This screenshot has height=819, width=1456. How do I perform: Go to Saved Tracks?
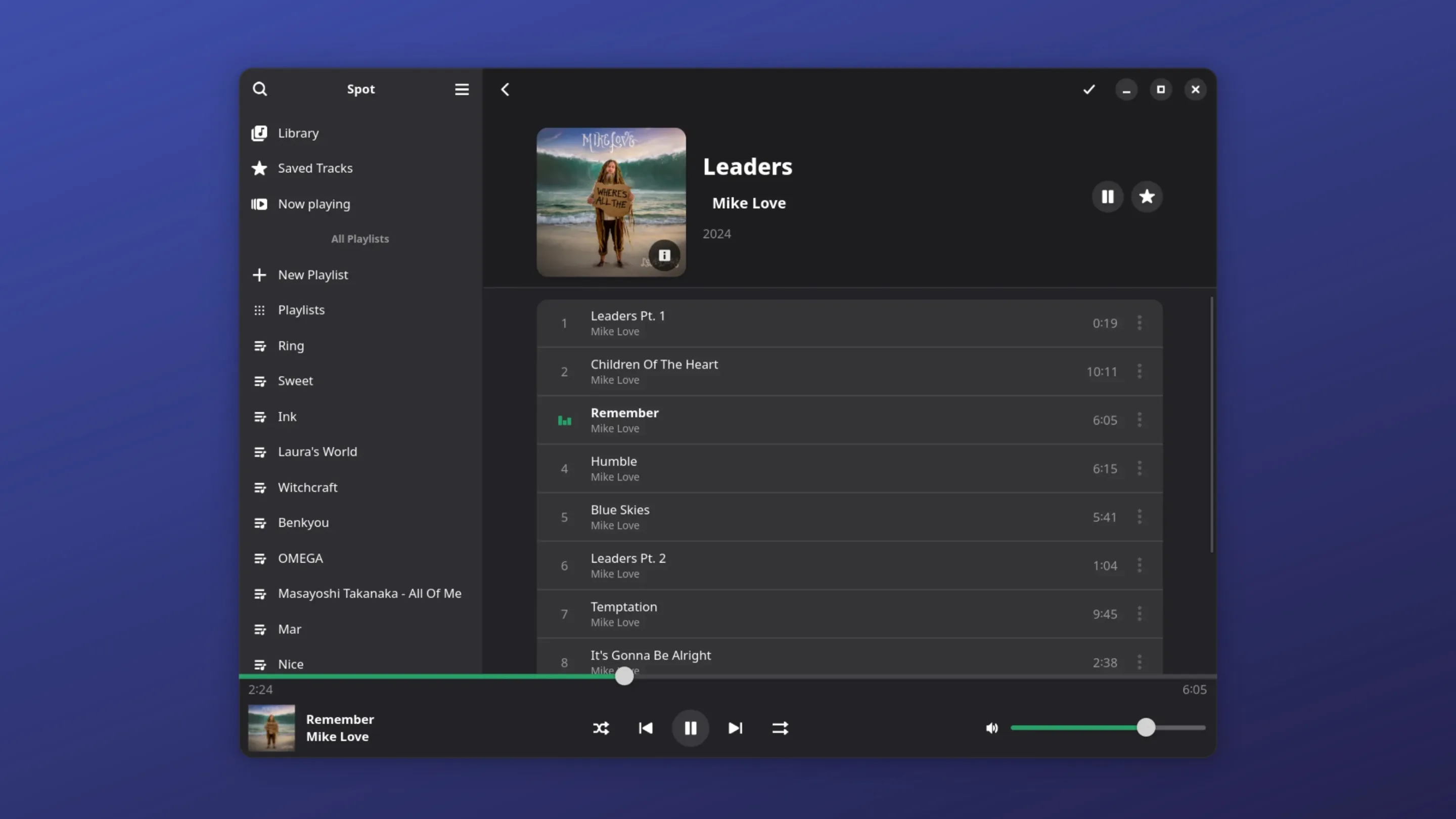click(x=315, y=168)
